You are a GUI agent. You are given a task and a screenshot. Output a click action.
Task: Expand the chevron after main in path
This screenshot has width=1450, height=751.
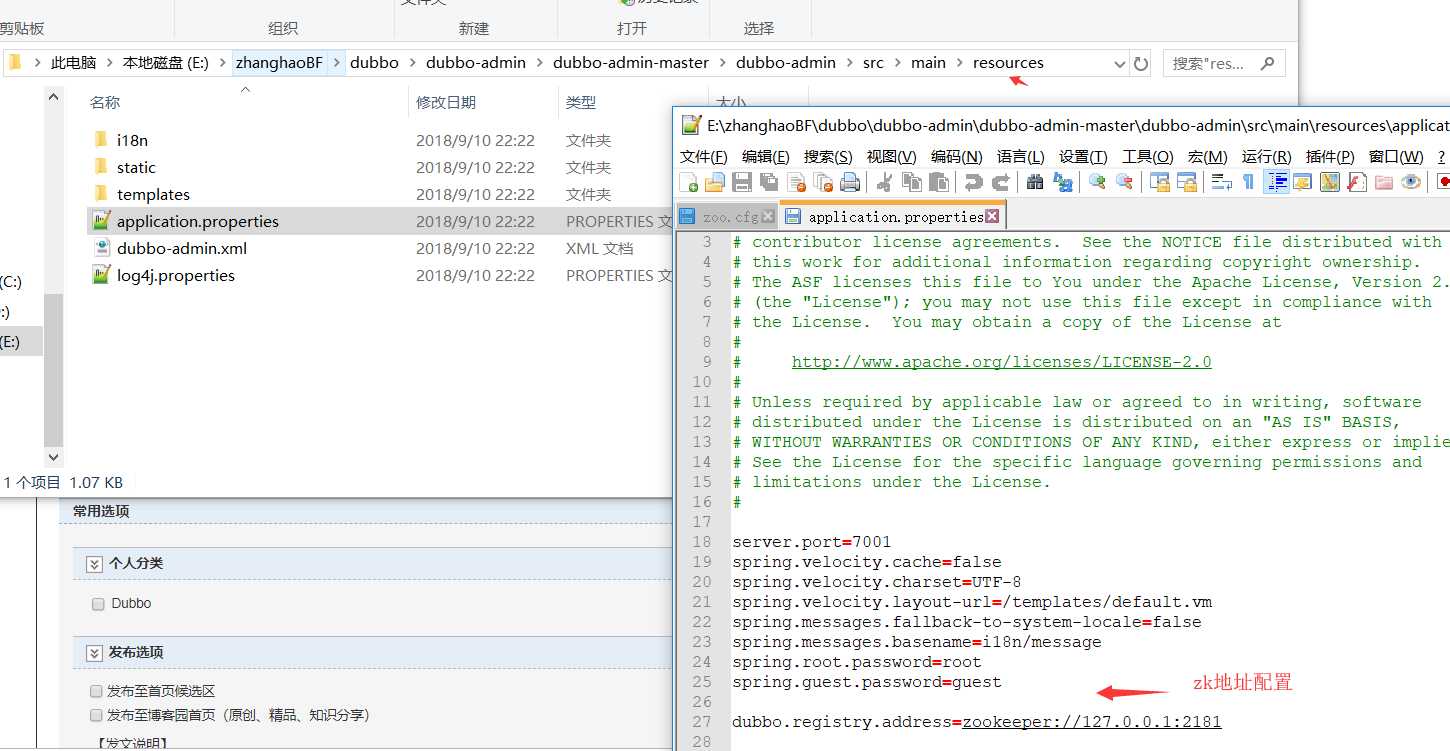pyautogui.click(x=959, y=63)
